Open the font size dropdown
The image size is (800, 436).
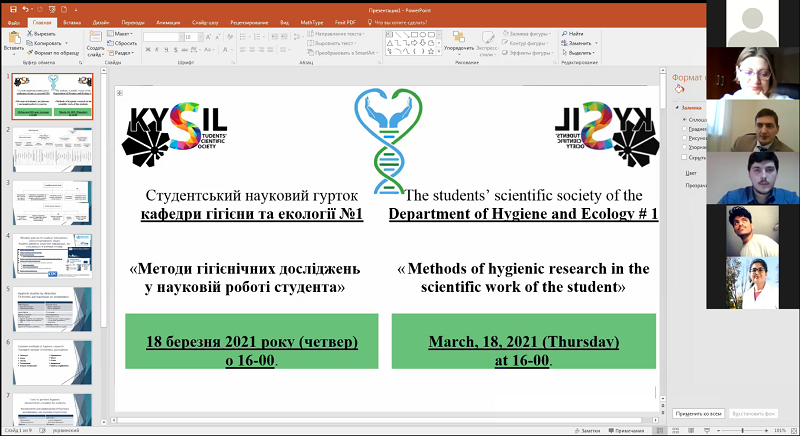(201, 37)
